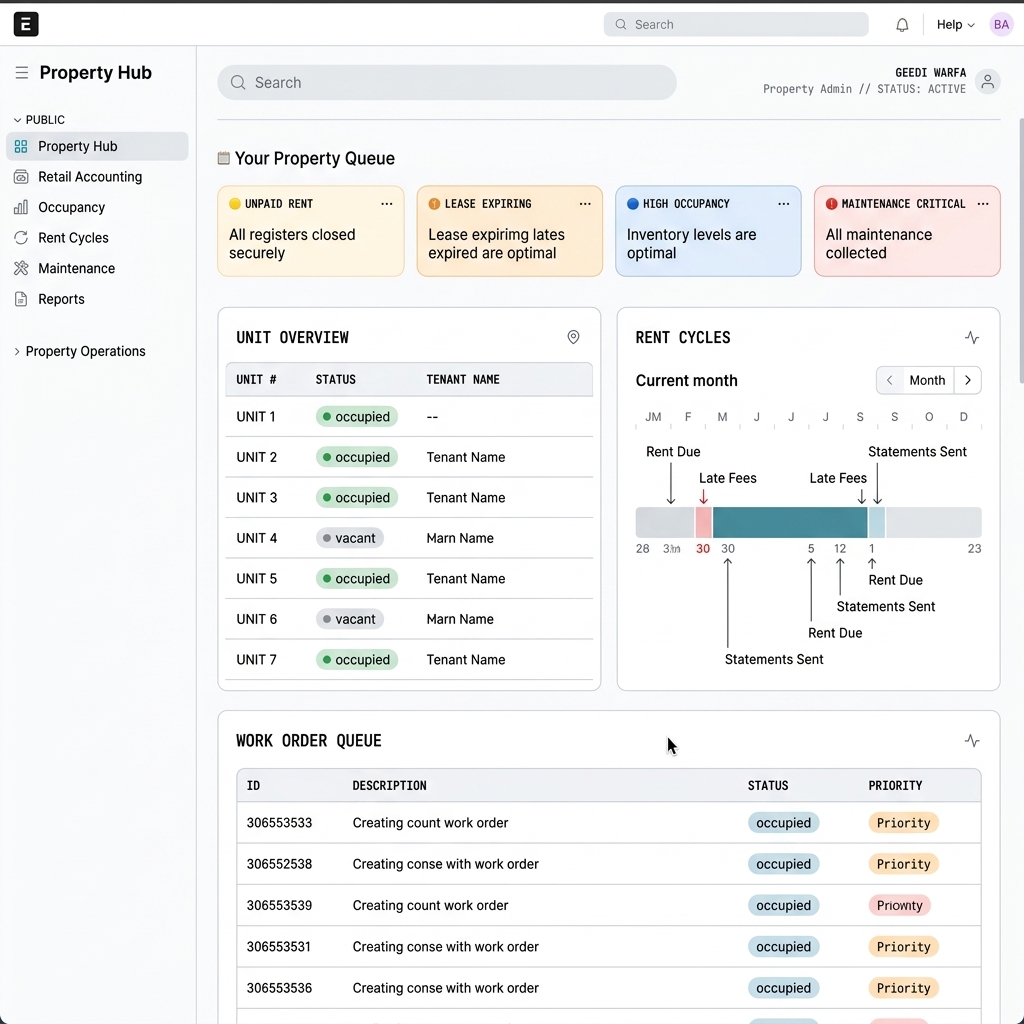The height and width of the screenshot is (1024, 1024).
Task: Open the Help dropdown
Action: [x=953, y=24]
